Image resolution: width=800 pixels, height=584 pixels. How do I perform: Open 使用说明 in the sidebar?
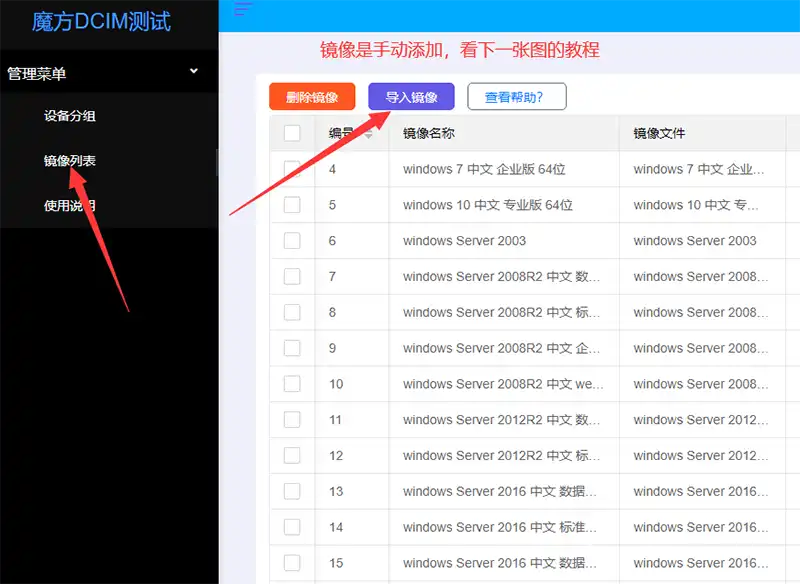click(x=69, y=206)
